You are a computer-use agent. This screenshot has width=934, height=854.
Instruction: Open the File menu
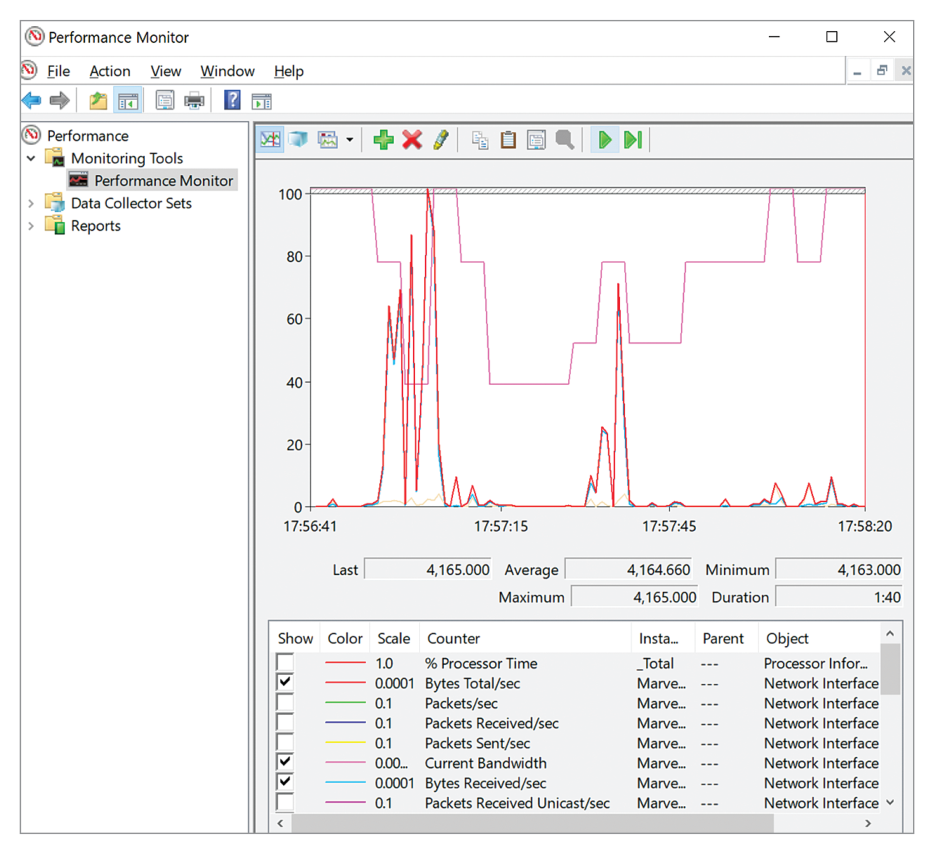pyautogui.click(x=58, y=71)
